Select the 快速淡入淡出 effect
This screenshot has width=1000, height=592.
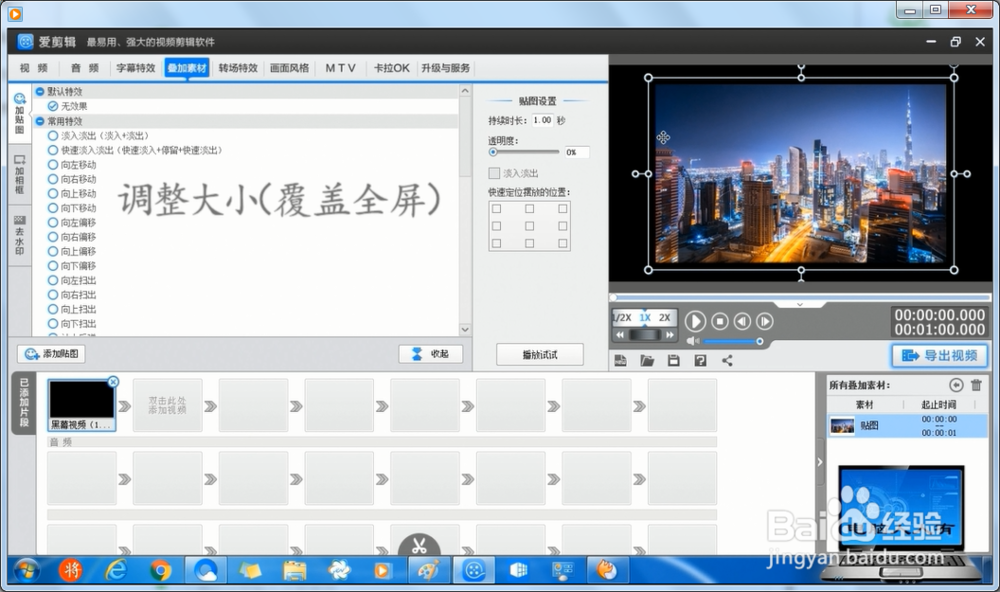135,150
